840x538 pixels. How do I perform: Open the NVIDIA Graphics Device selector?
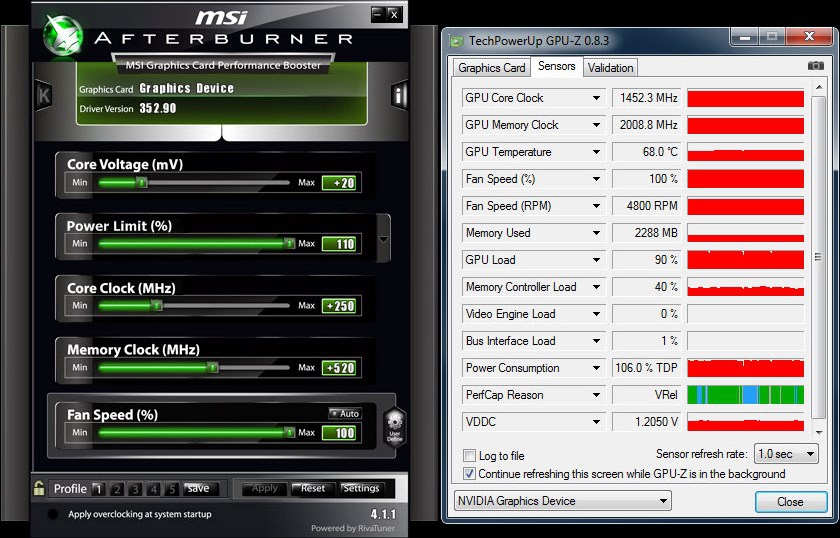562,501
